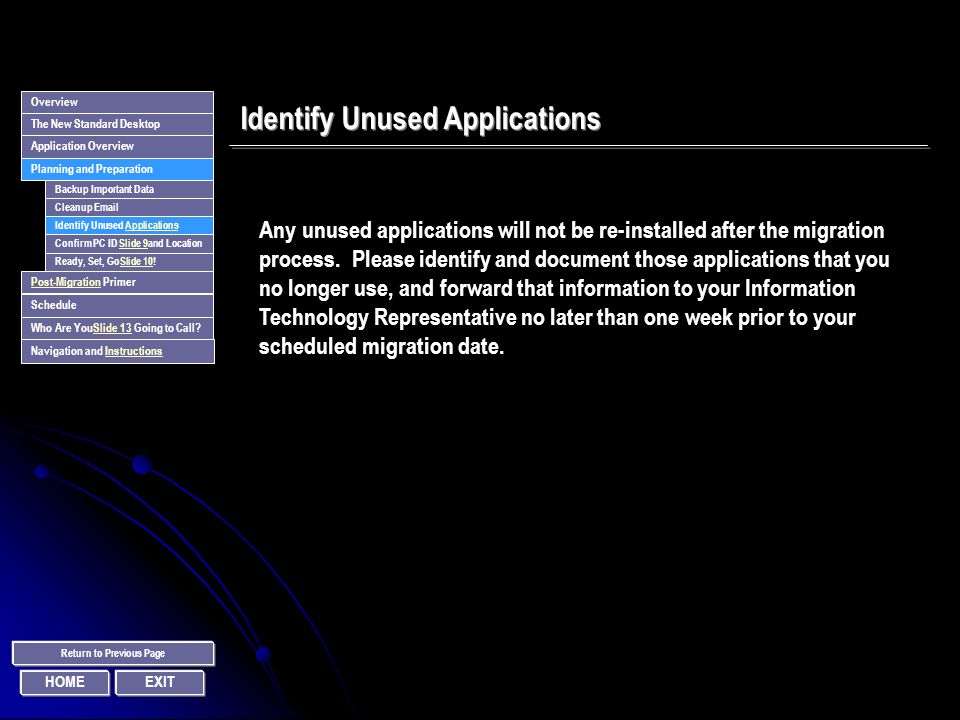Click the EXIT button
960x720 pixels.
(x=160, y=682)
